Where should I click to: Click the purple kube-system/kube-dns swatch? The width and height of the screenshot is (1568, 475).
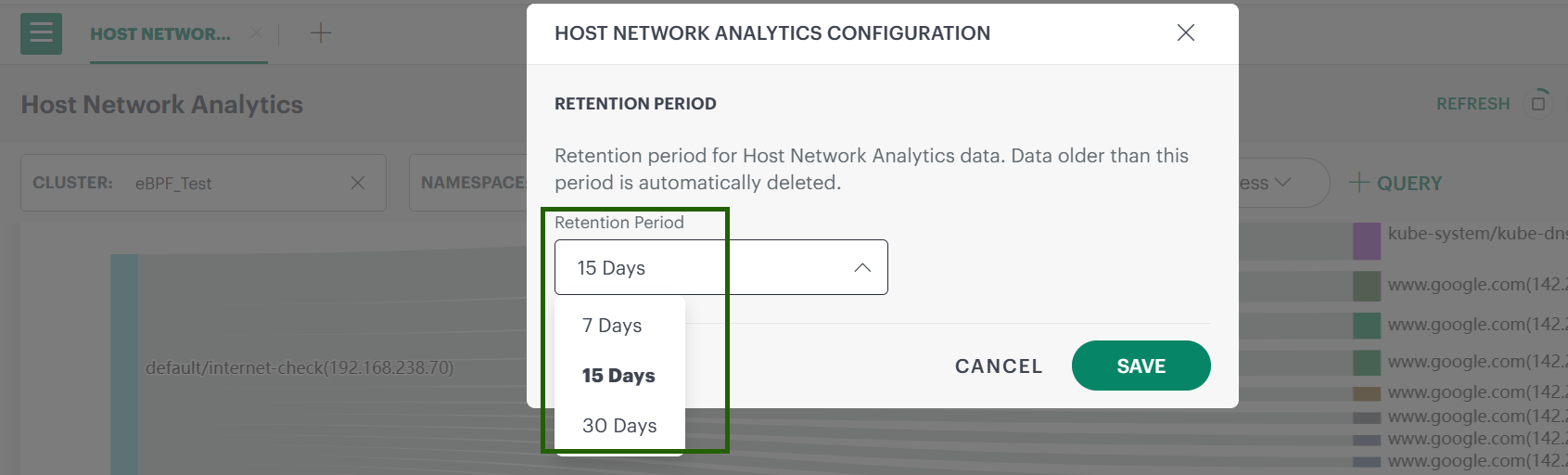coord(1366,241)
